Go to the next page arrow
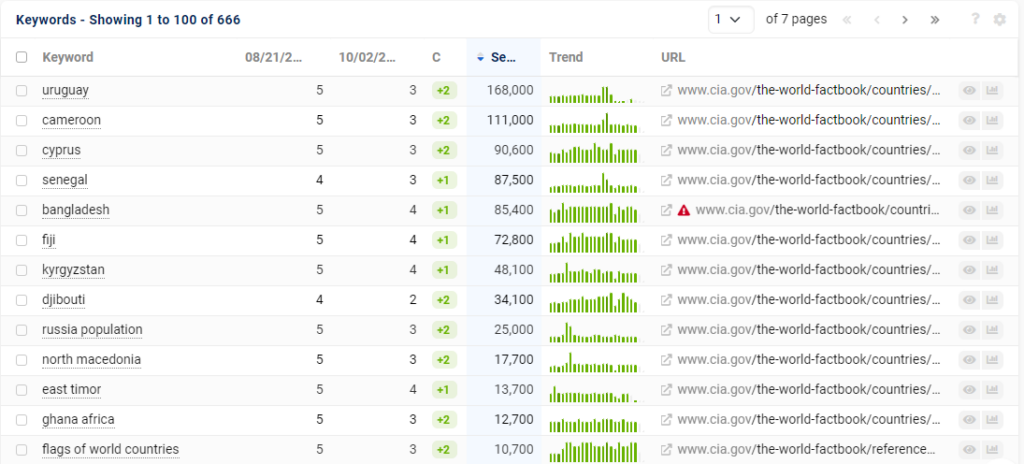This screenshot has height=464, width=1024. [904, 19]
